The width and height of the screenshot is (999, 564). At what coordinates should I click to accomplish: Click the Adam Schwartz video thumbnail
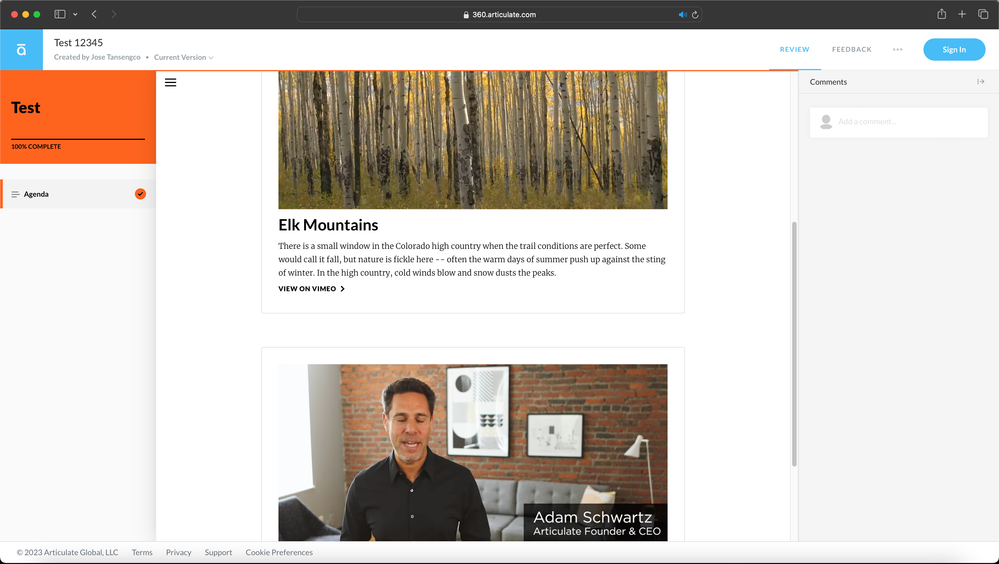(473, 452)
